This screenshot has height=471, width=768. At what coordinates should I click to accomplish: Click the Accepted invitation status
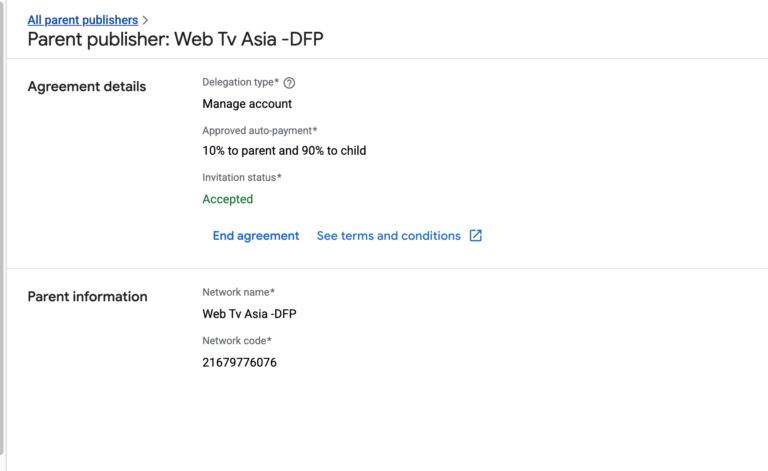point(228,199)
